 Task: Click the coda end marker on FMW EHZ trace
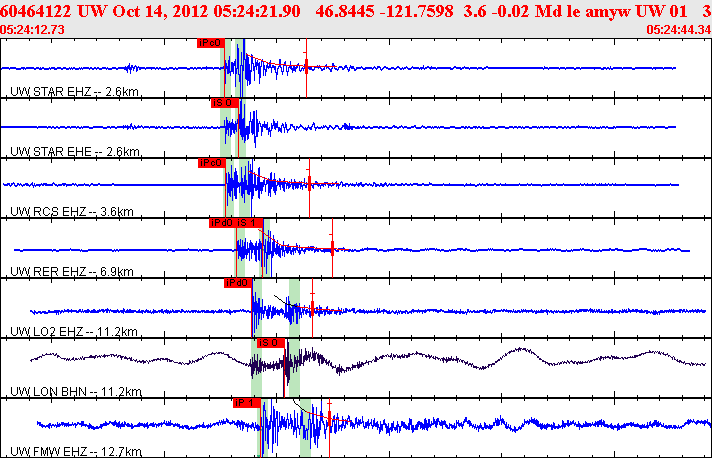click(x=329, y=418)
